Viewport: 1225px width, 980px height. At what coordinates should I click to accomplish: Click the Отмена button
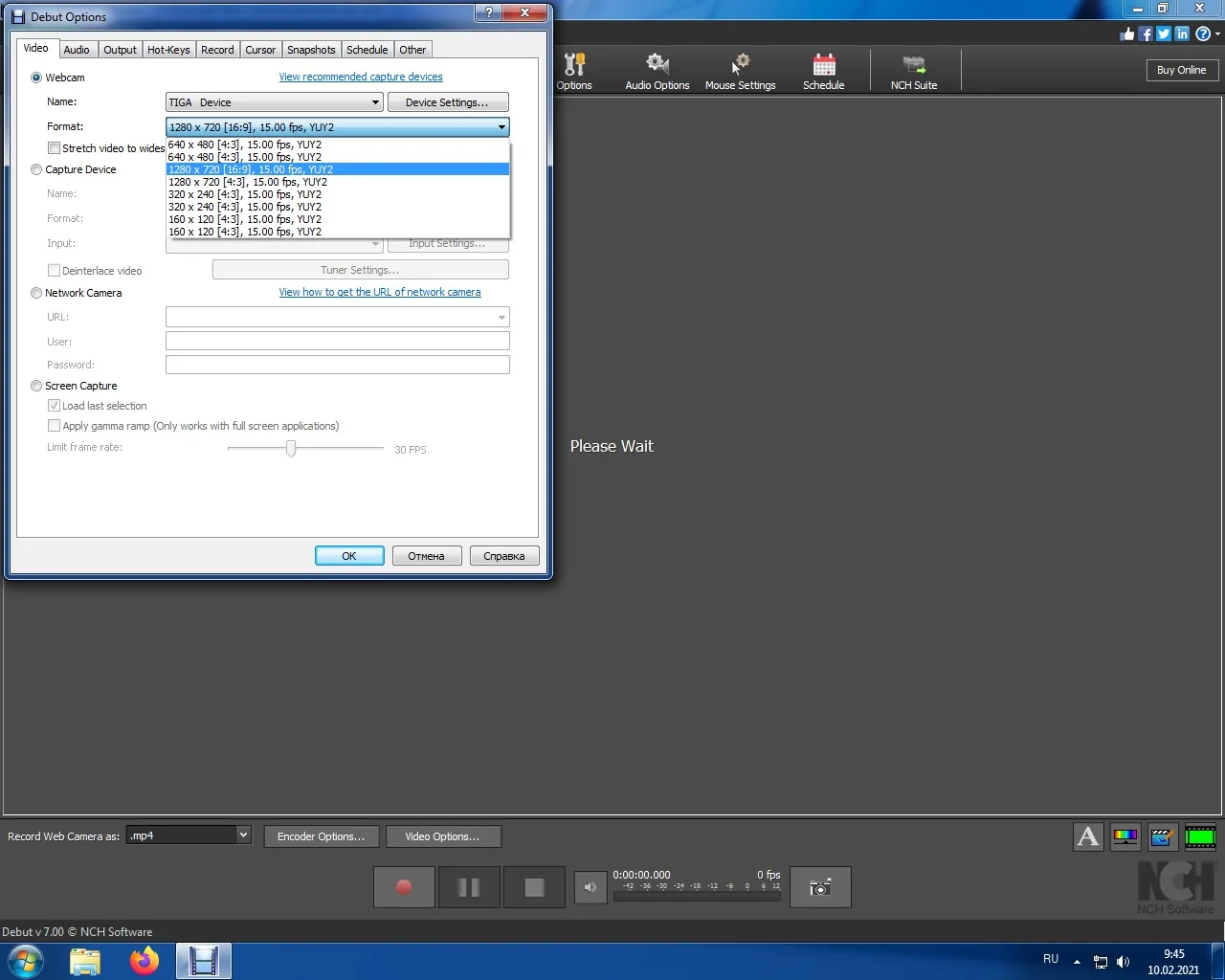(x=426, y=556)
